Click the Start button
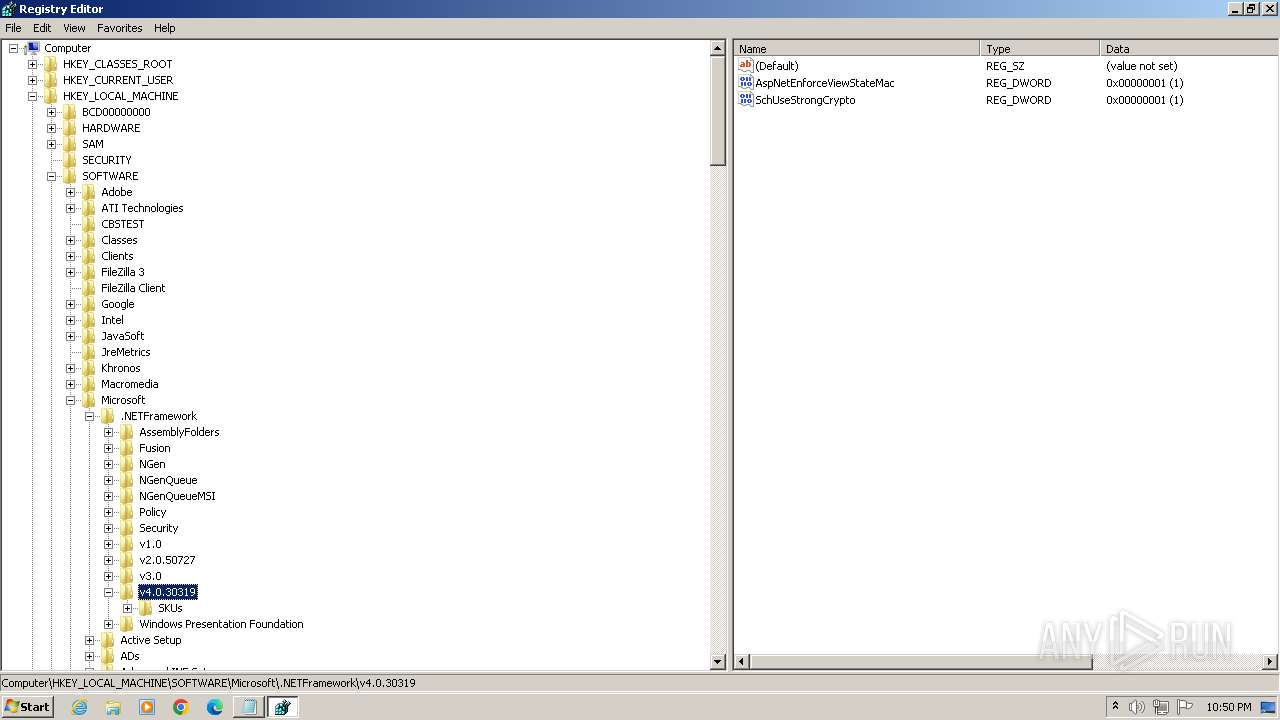This screenshot has width=1280, height=720. click(28, 707)
